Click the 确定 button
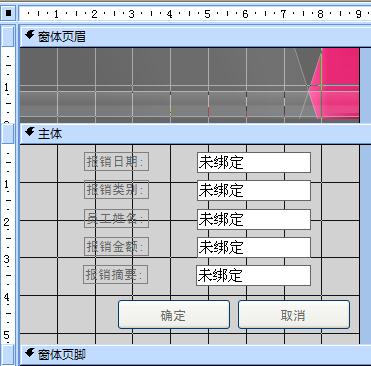 point(174,315)
